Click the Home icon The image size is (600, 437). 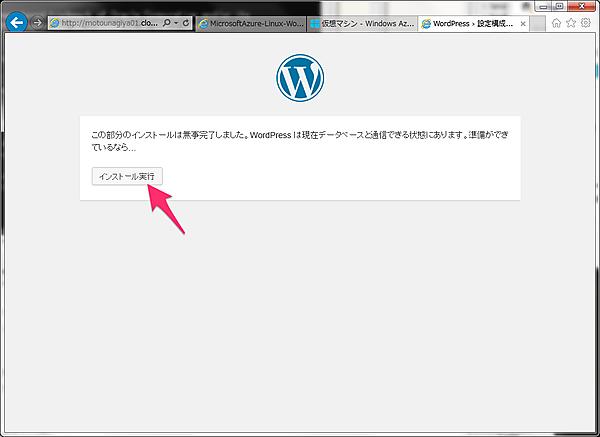[556, 23]
